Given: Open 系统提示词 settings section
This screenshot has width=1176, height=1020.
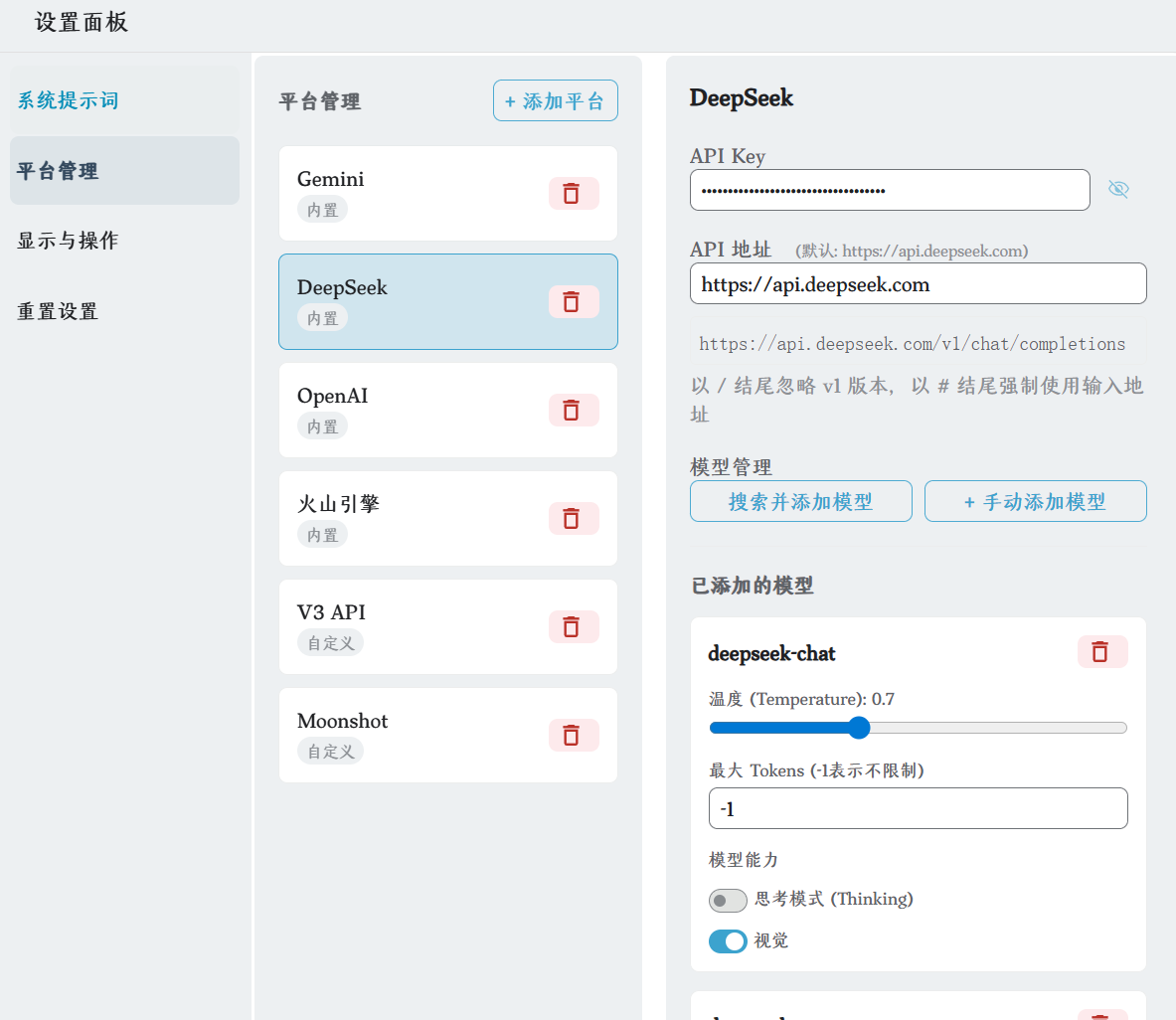Looking at the screenshot, I should (x=124, y=100).
